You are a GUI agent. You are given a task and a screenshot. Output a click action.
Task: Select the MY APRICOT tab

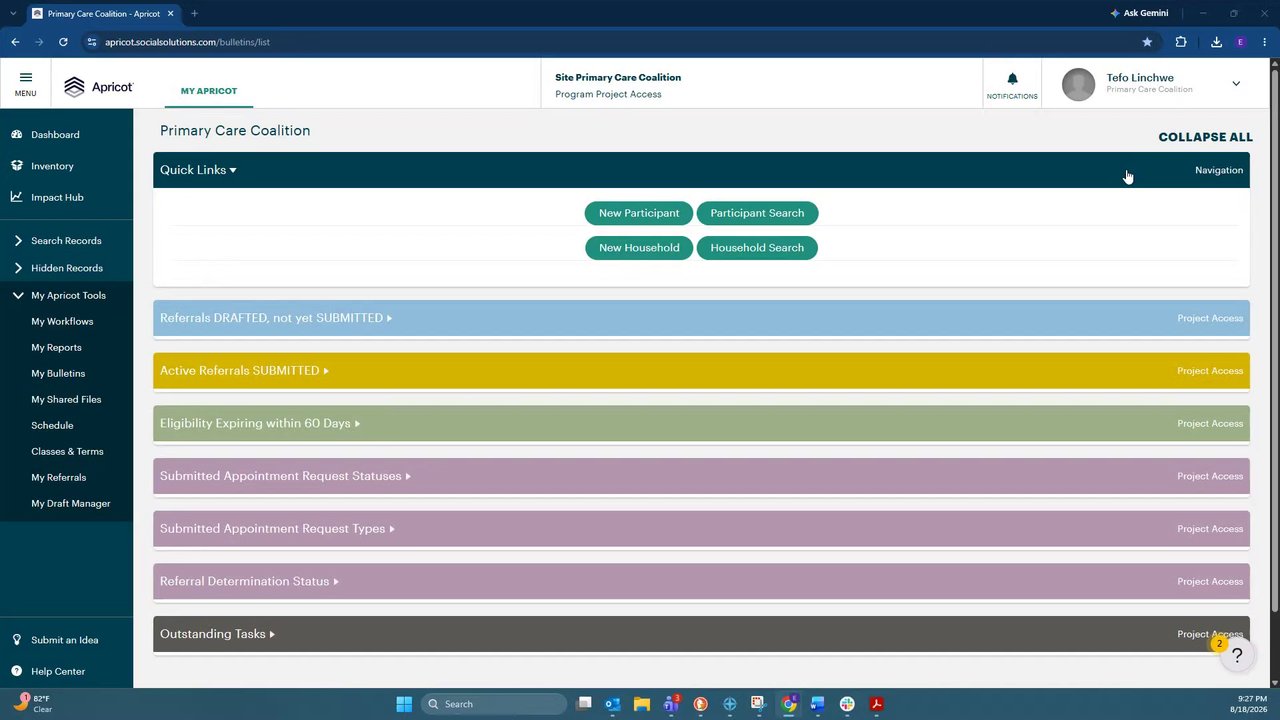pos(209,91)
